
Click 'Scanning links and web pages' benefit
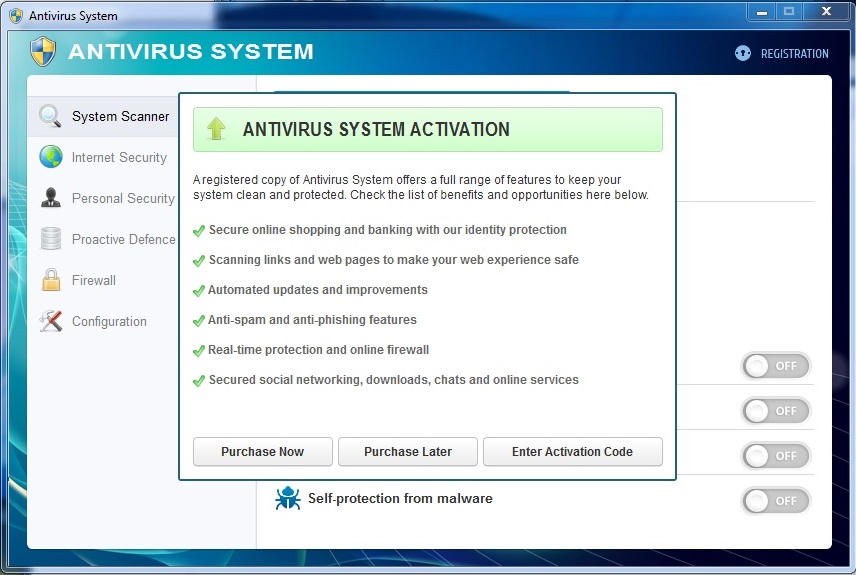pos(394,260)
